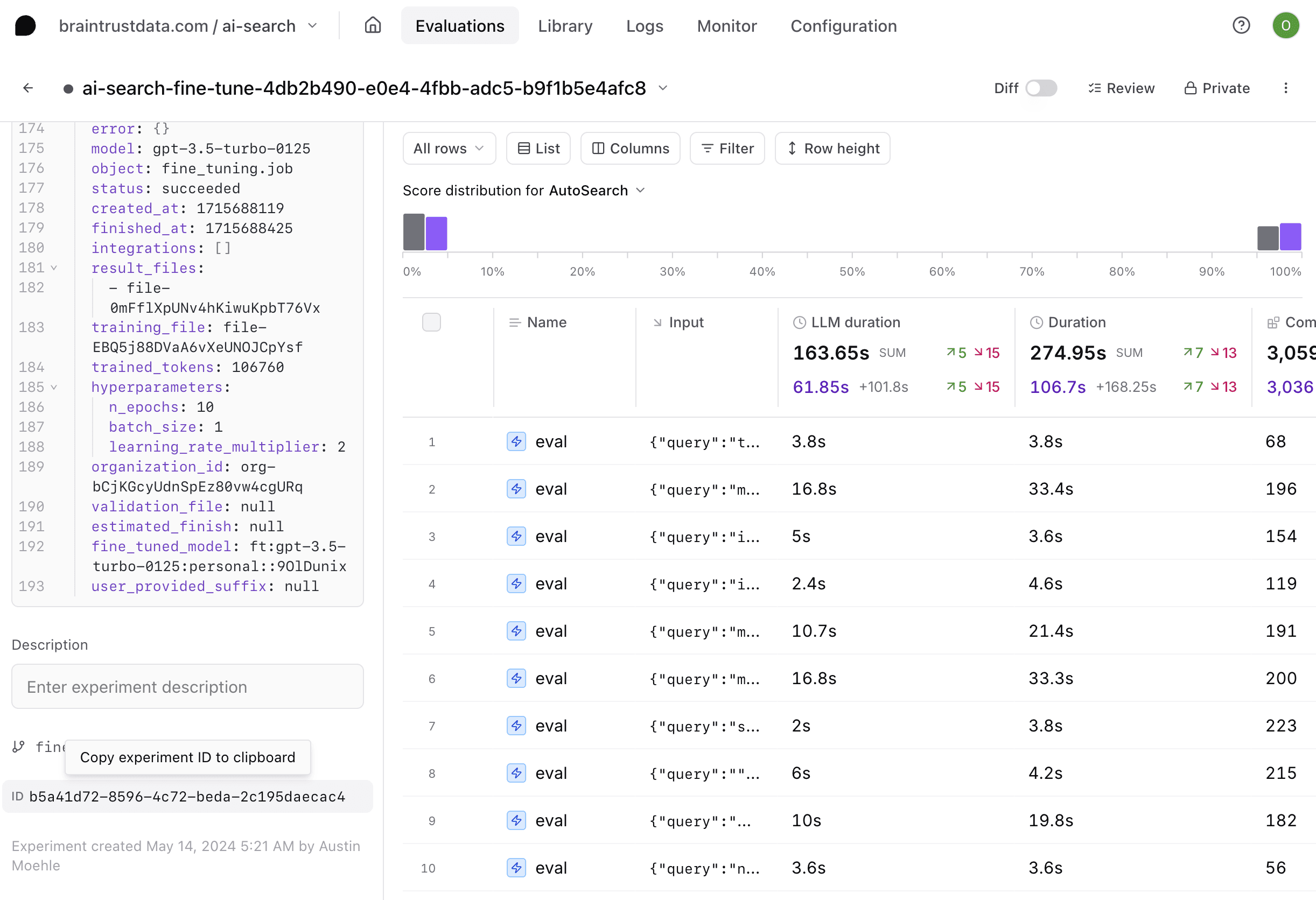This screenshot has height=900, width=1316.
Task: Click the eval lightning bolt icon row 1
Action: [517, 441]
